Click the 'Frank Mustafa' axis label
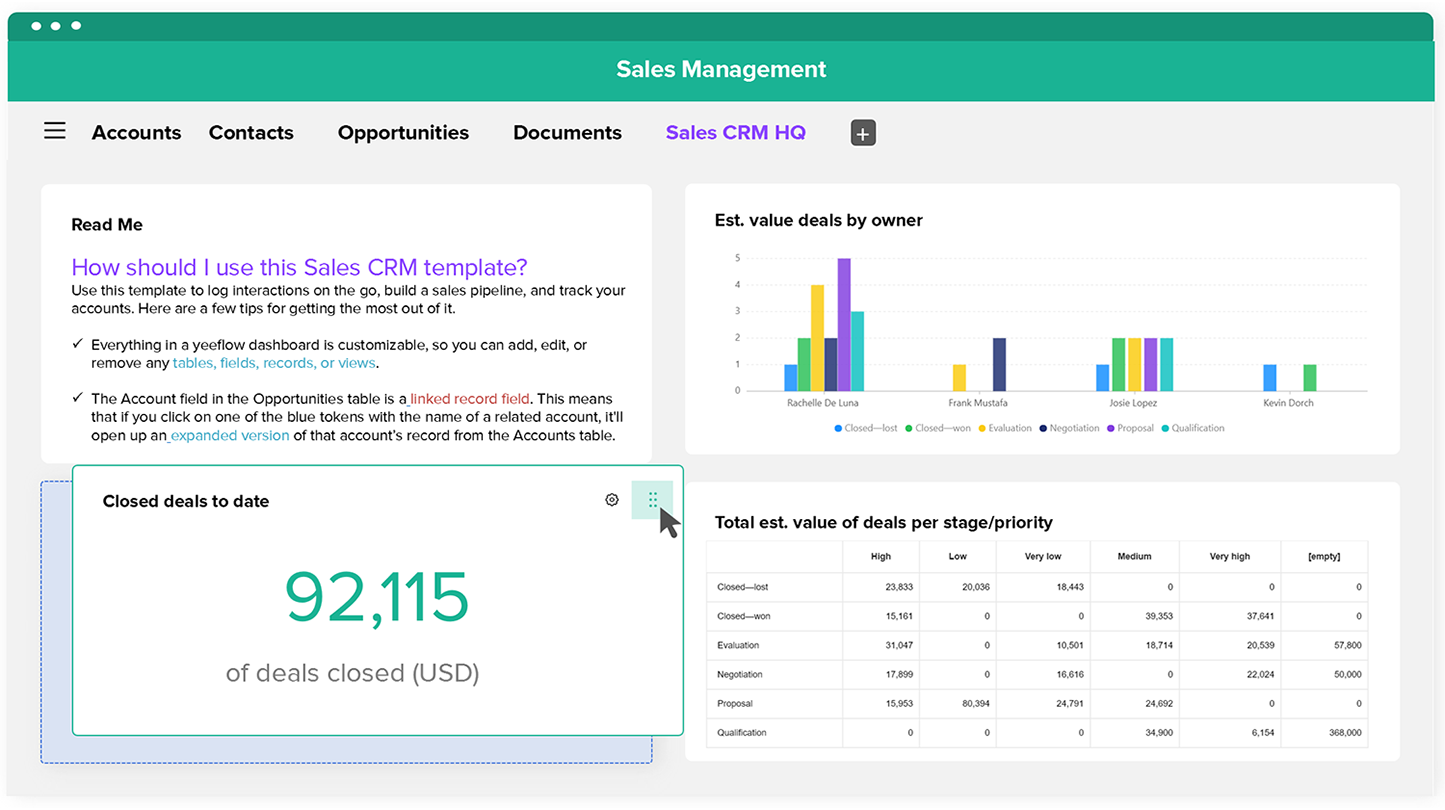This screenshot has width=1445, height=810. (978, 403)
